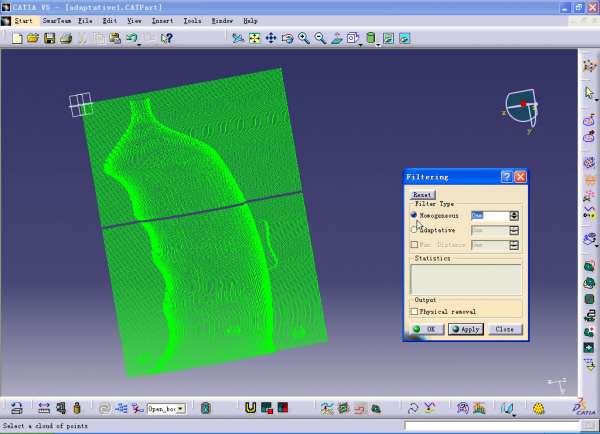Click the Undo arrow icon
This screenshot has width=600, height=434.
[132, 38]
